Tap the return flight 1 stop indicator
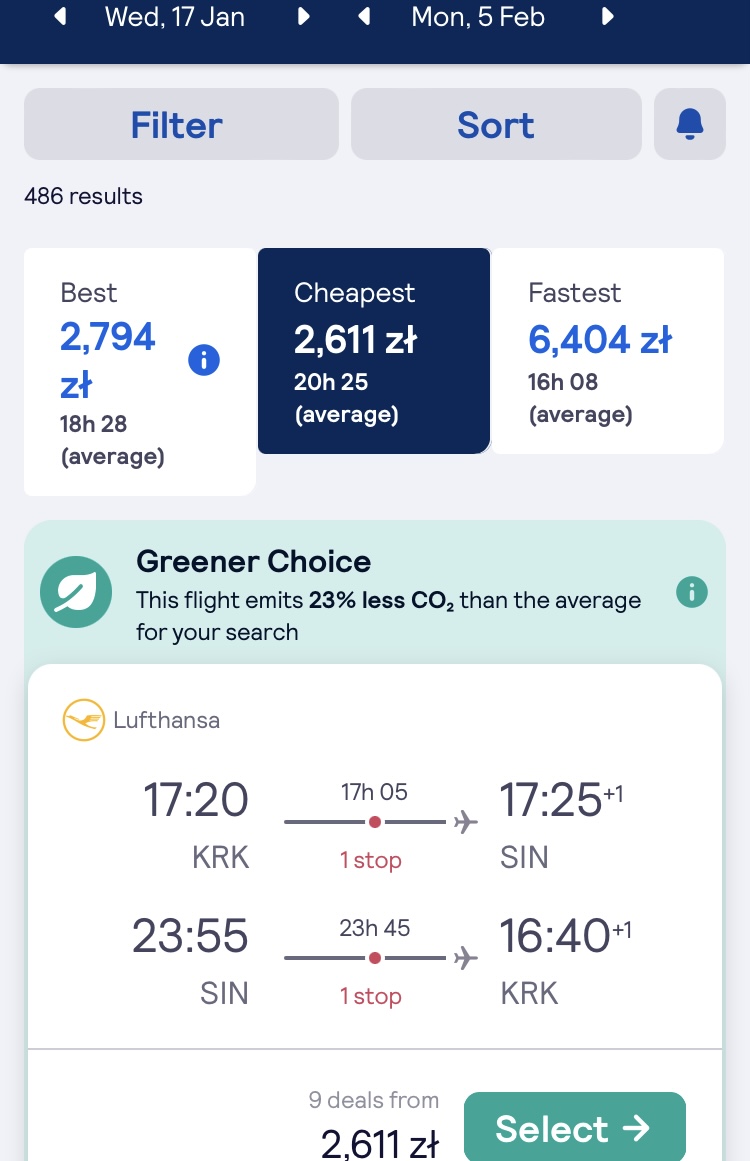Viewport: 750px width, 1161px height. (371, 996)
